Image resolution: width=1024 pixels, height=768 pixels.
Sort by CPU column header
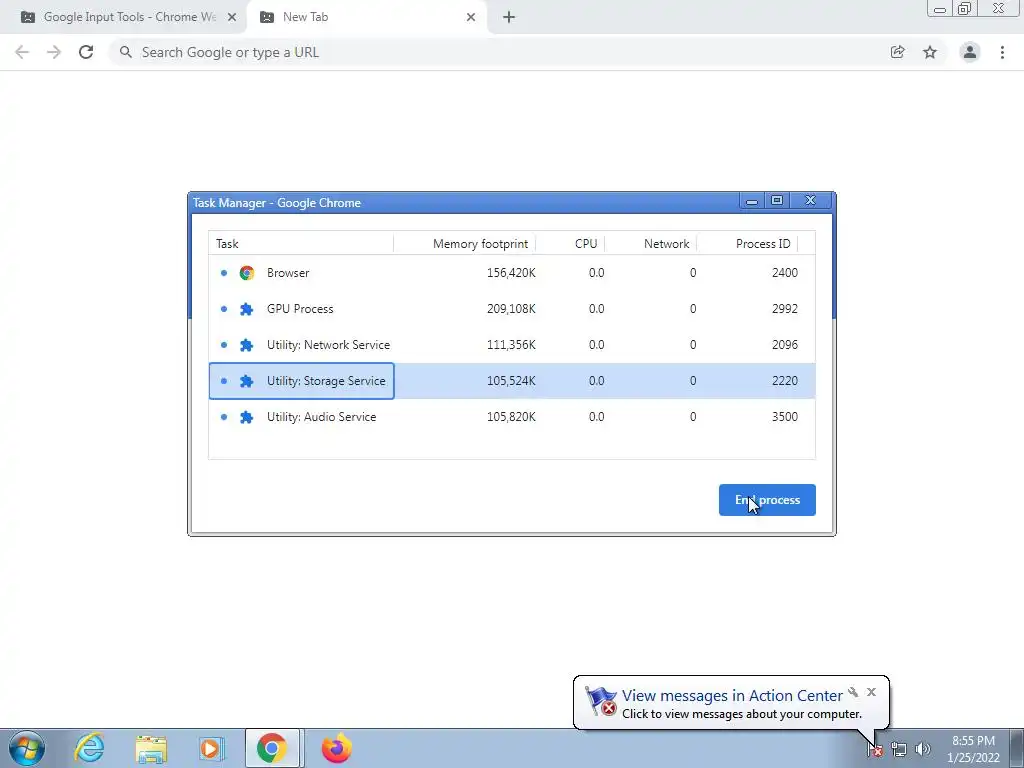570,244
